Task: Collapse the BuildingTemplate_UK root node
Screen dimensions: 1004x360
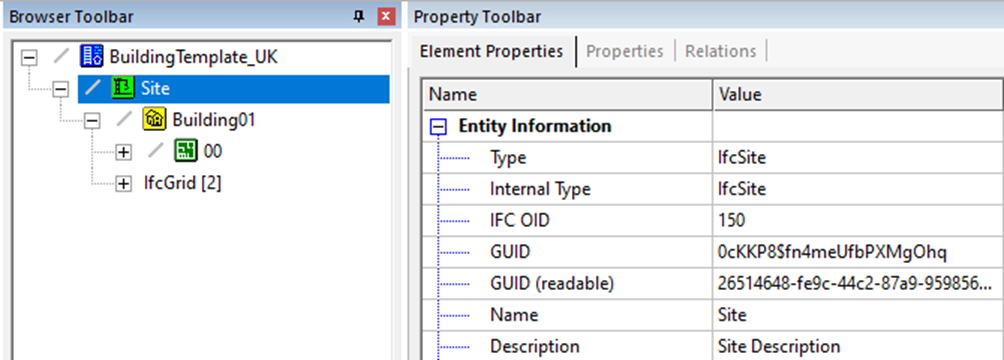Action: [x=29, y=57]
